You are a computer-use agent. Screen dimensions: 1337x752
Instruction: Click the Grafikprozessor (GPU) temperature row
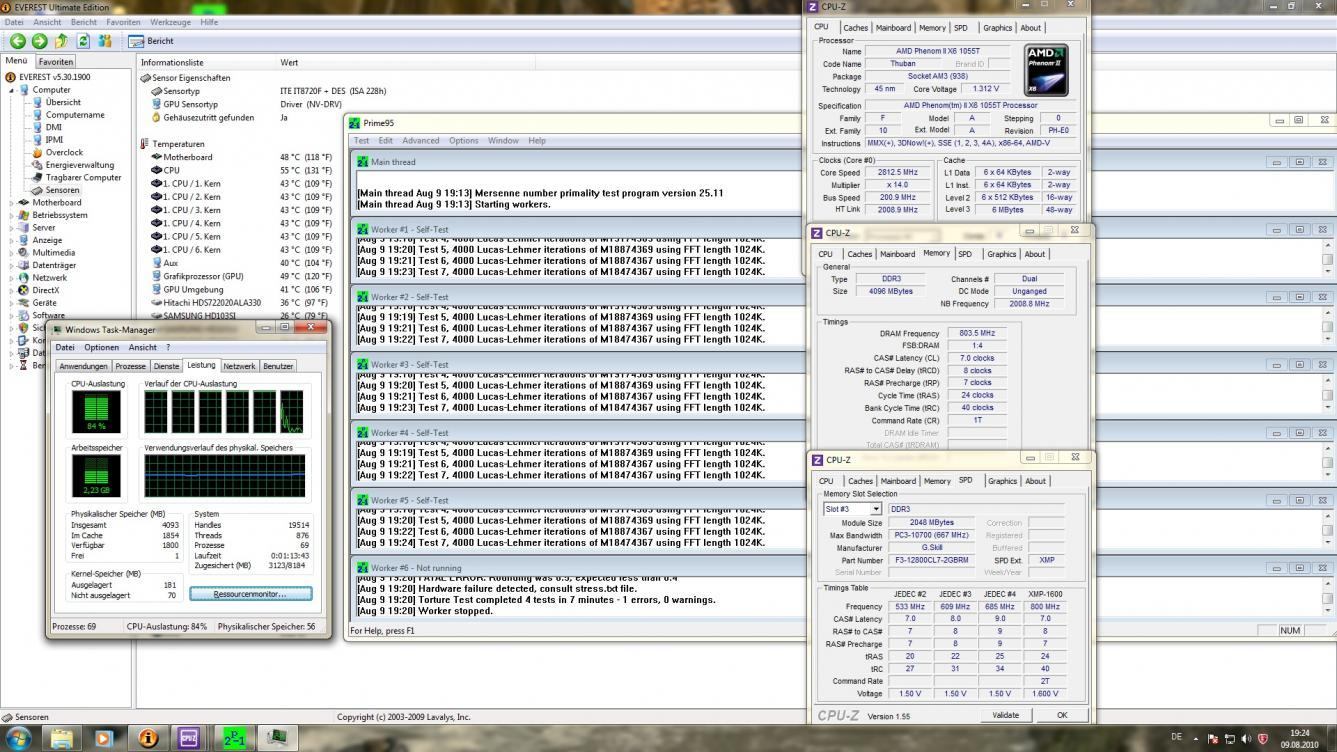pos(240,276)
